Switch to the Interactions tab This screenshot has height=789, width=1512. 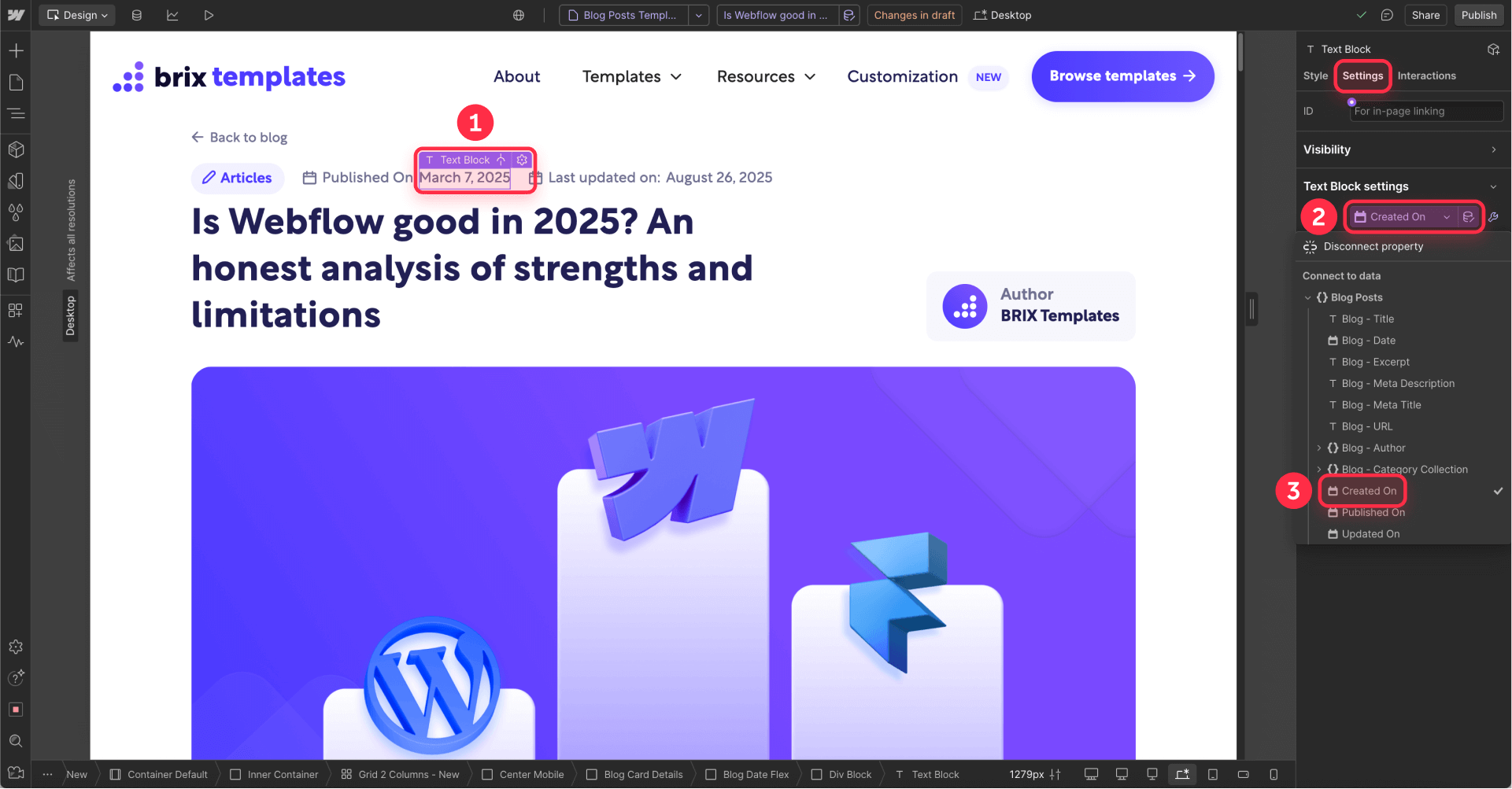pos(1426,76)
